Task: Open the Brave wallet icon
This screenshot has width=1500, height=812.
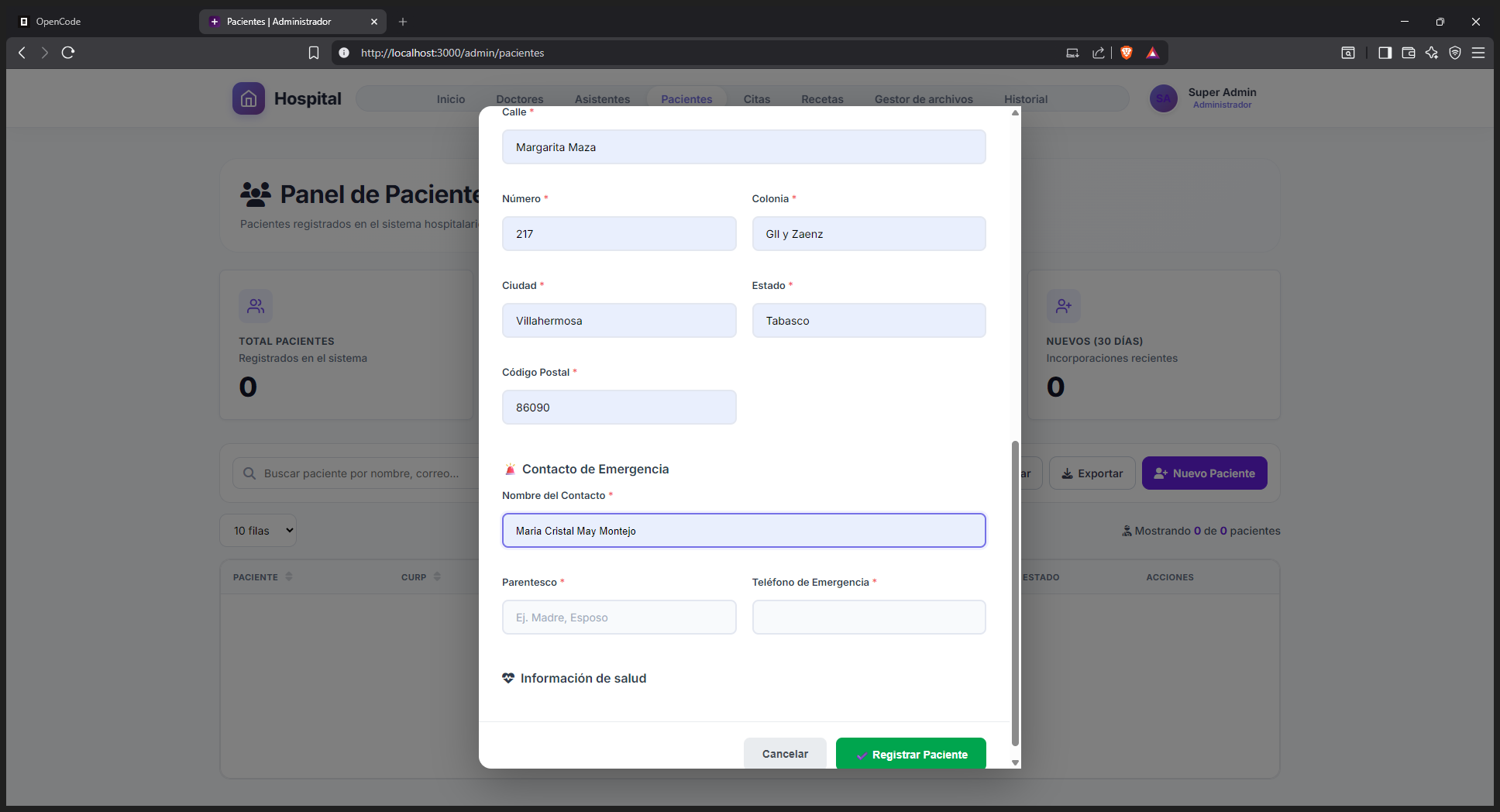Action: pyautogui.click(x=1409, y=53)
